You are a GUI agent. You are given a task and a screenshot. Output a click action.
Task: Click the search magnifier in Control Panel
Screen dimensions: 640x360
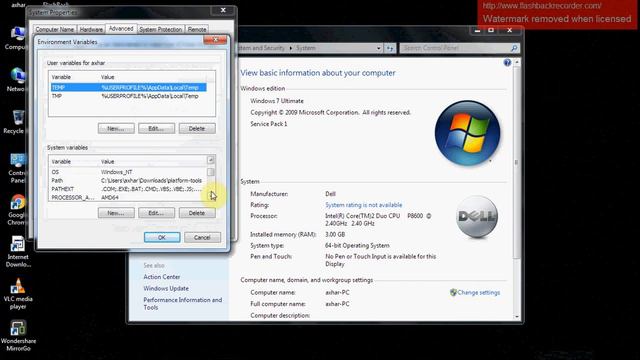[x=514, y=48]
